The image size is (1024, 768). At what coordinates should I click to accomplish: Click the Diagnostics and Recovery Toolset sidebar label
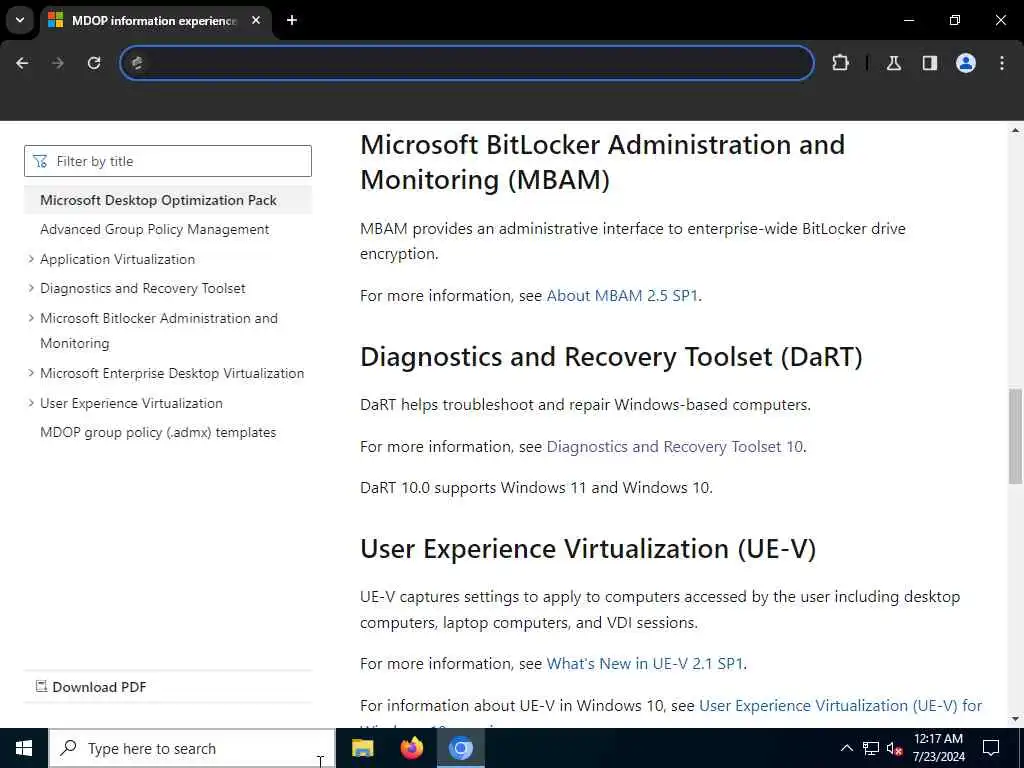[143, 288]
